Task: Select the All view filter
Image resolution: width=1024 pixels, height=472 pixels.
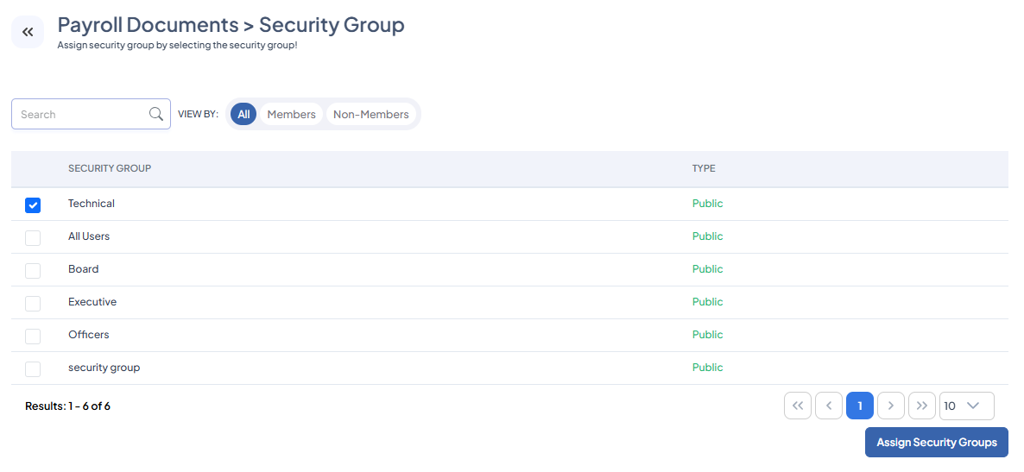Action: 244,115
